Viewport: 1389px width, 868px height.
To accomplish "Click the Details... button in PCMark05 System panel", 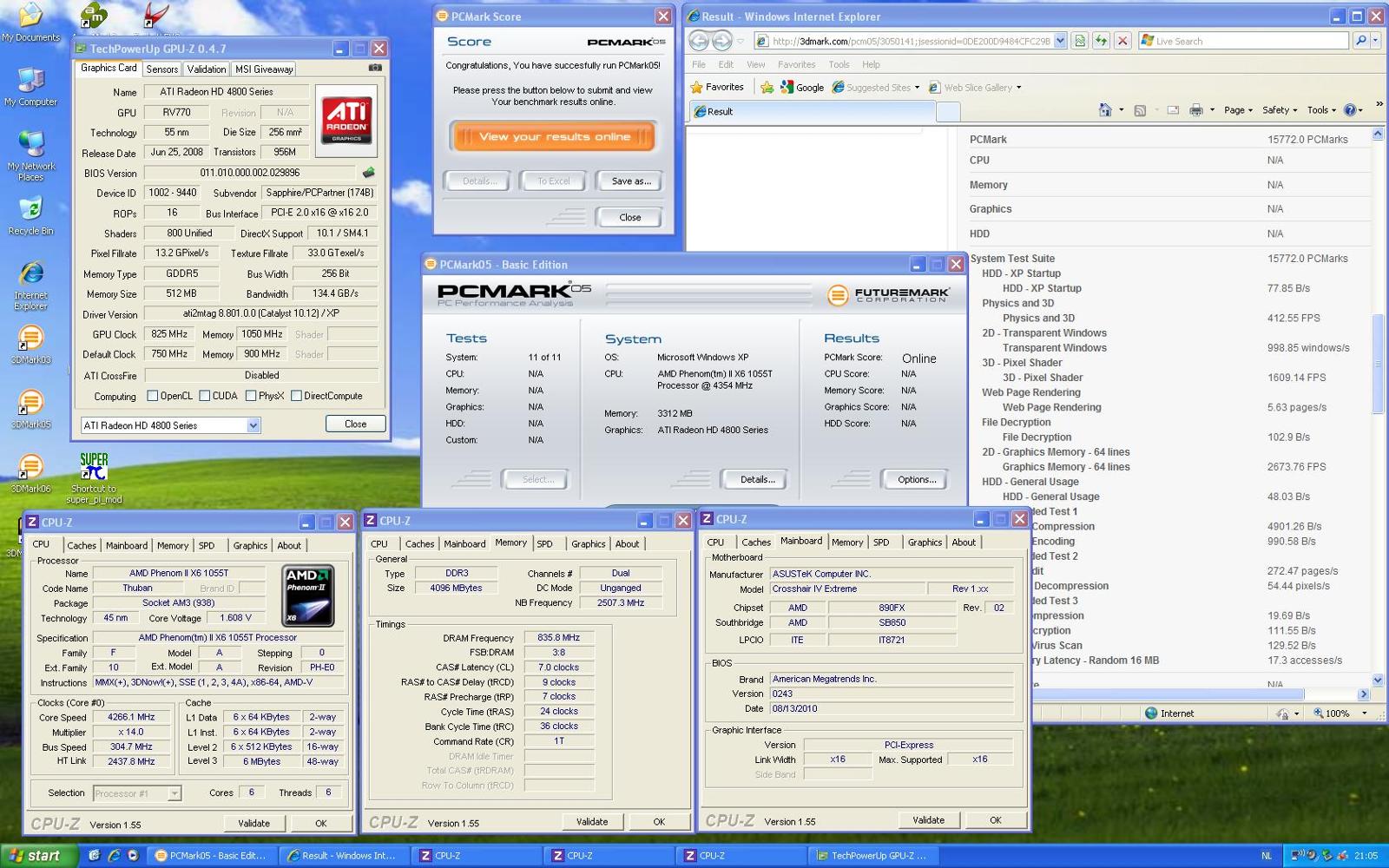I will point(758,479).
